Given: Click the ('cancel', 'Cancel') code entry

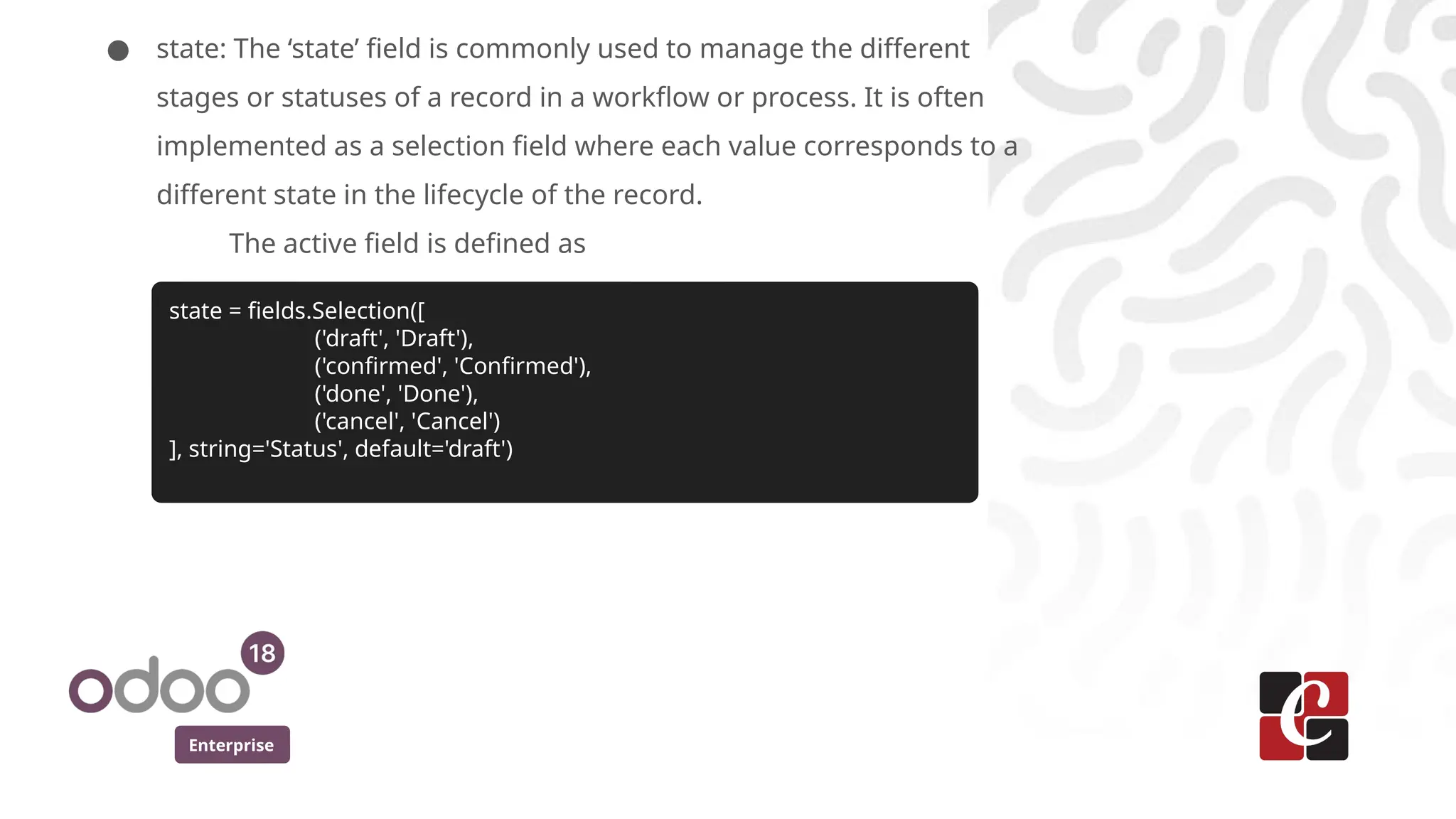Looking at the screenshot, I should coord(407,422).
